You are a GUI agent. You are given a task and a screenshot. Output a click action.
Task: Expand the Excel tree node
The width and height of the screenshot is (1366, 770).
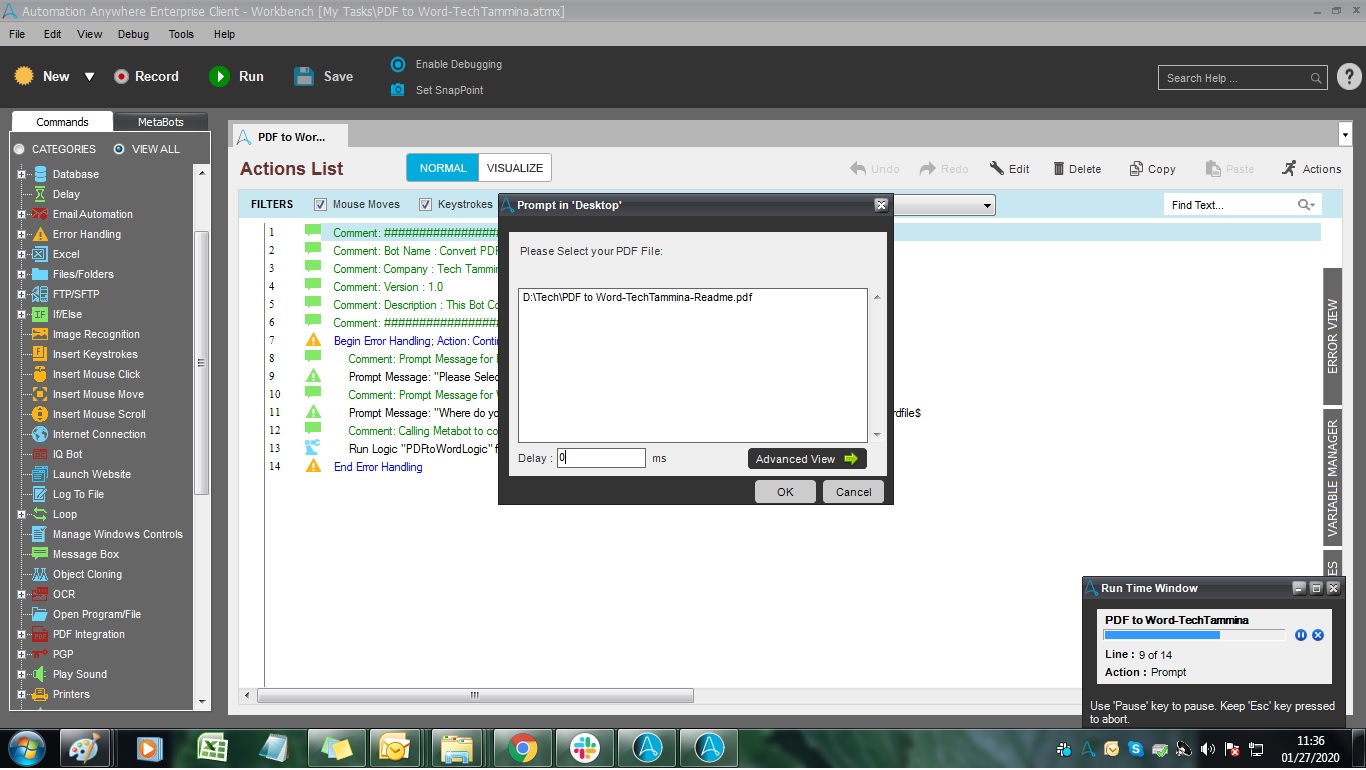21,254
